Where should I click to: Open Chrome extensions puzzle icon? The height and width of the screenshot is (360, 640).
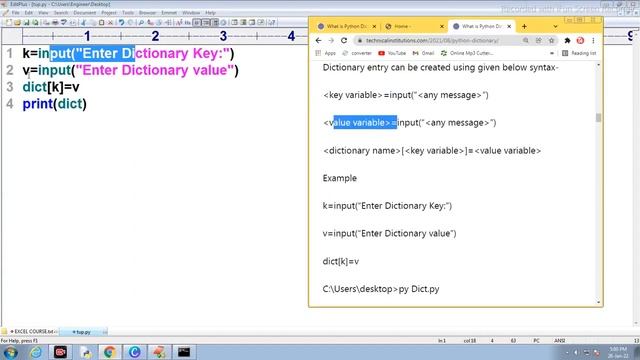[567, 40]
